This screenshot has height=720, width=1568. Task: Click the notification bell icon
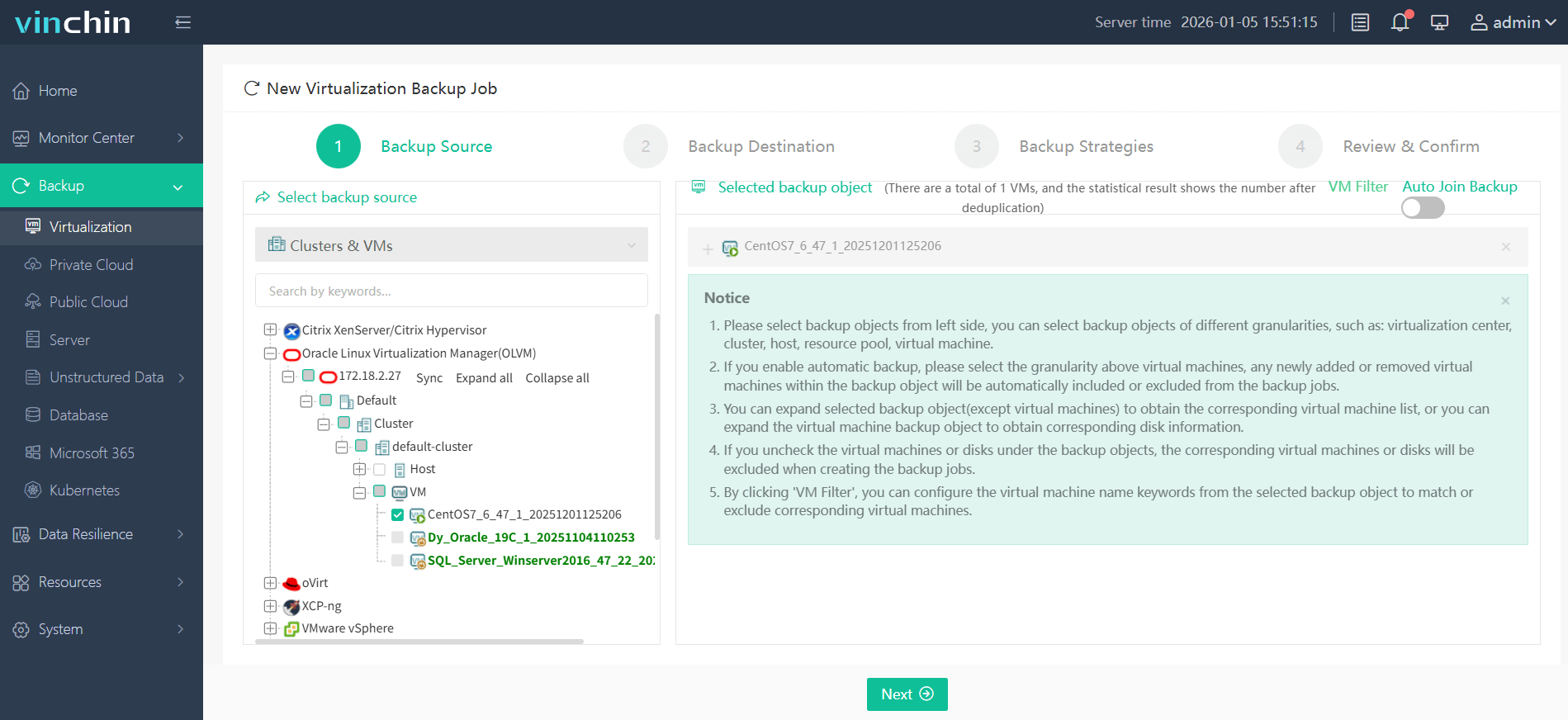[1400, 22]
